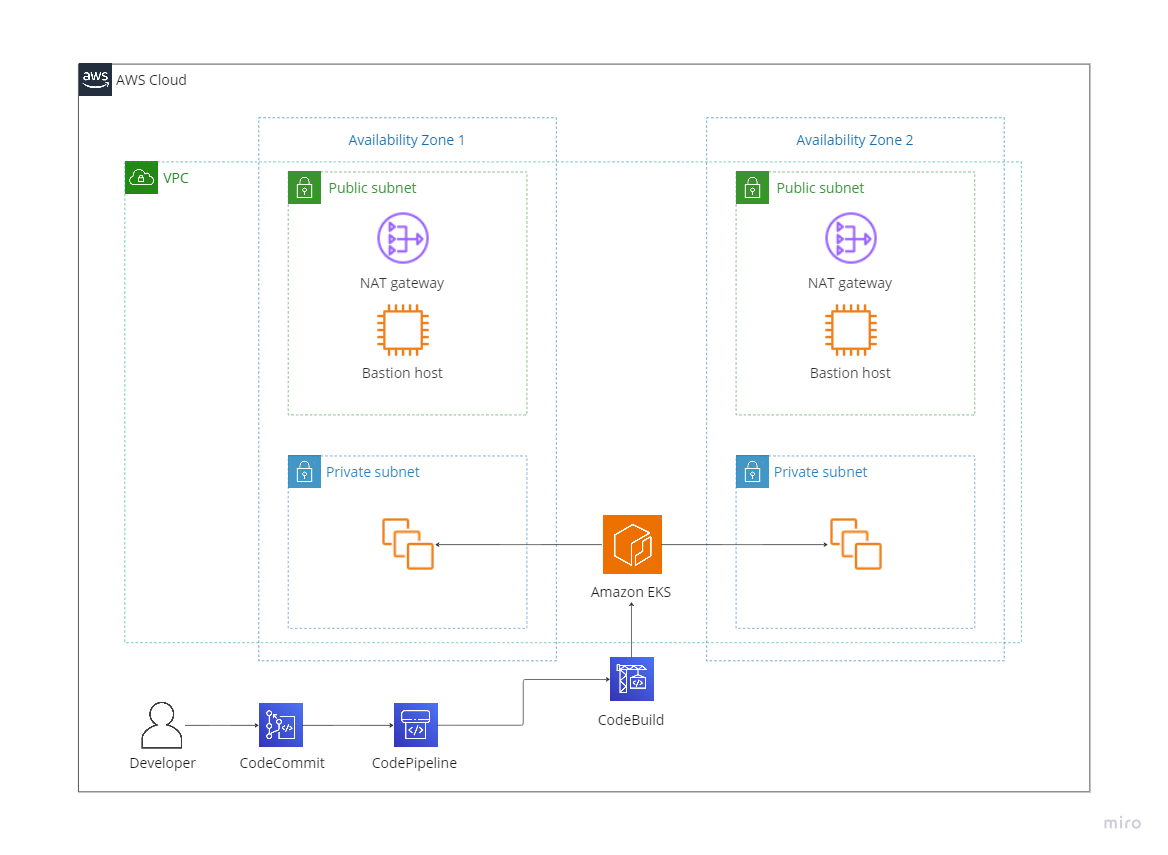
Task: Click the CodeBuild text label
Action: click(631, 720)
